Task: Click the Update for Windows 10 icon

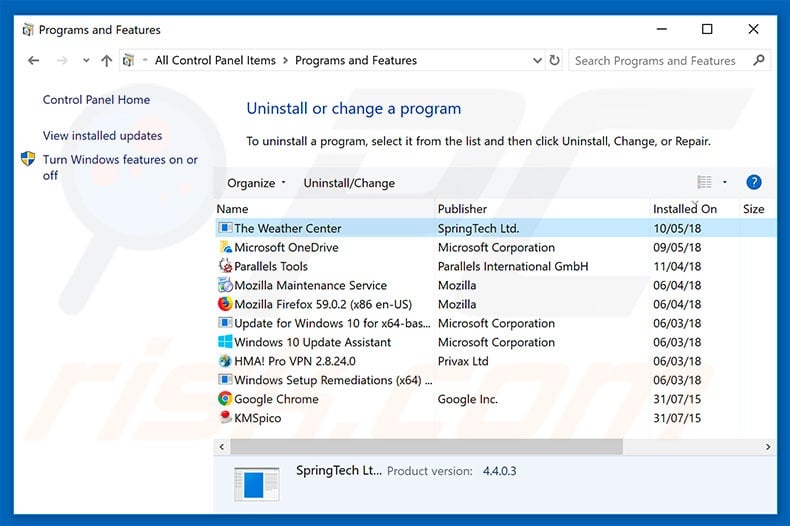Action: click(x=225, y=322)
